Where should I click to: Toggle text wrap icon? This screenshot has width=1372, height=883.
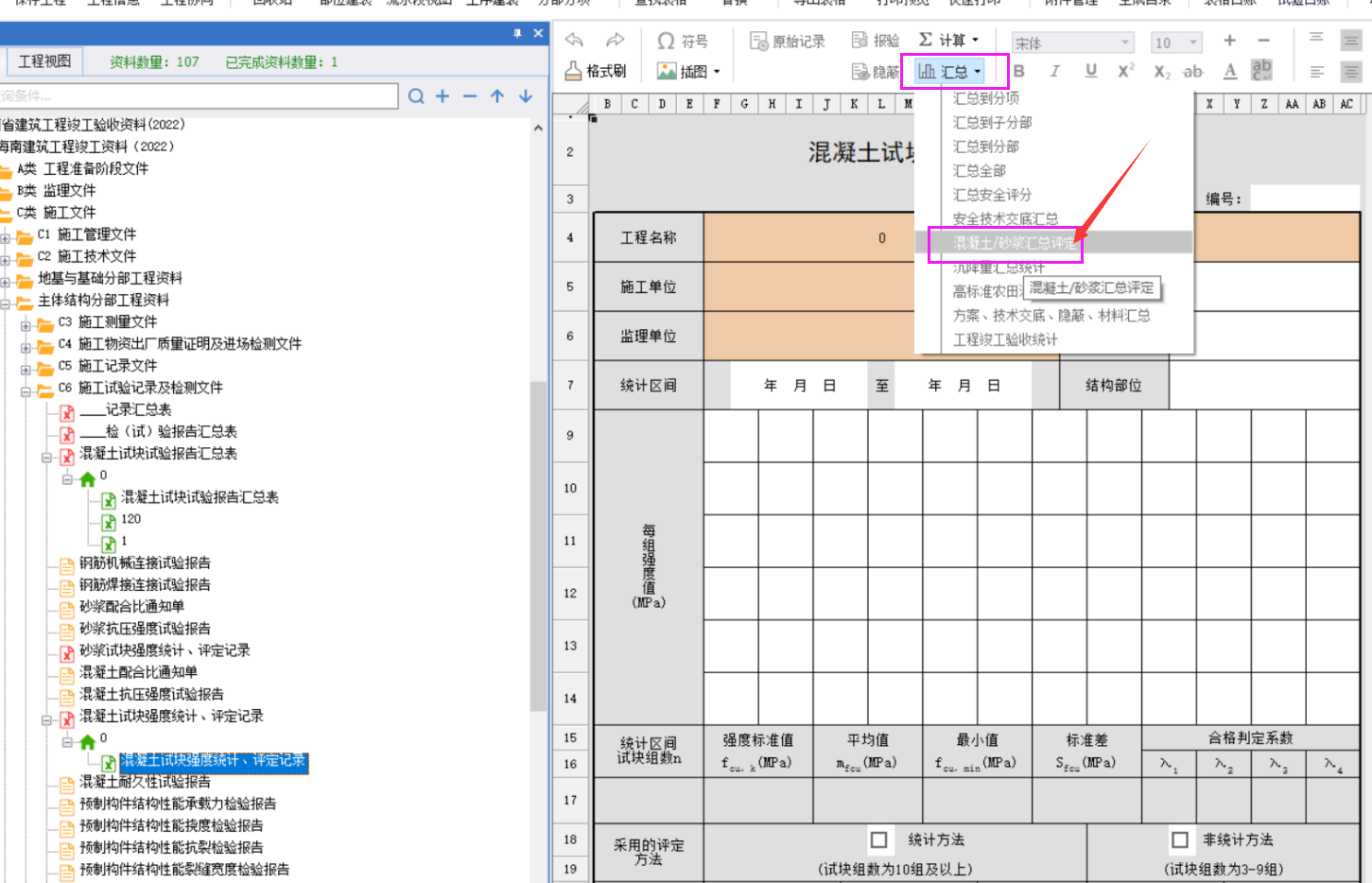(1261, 70)
